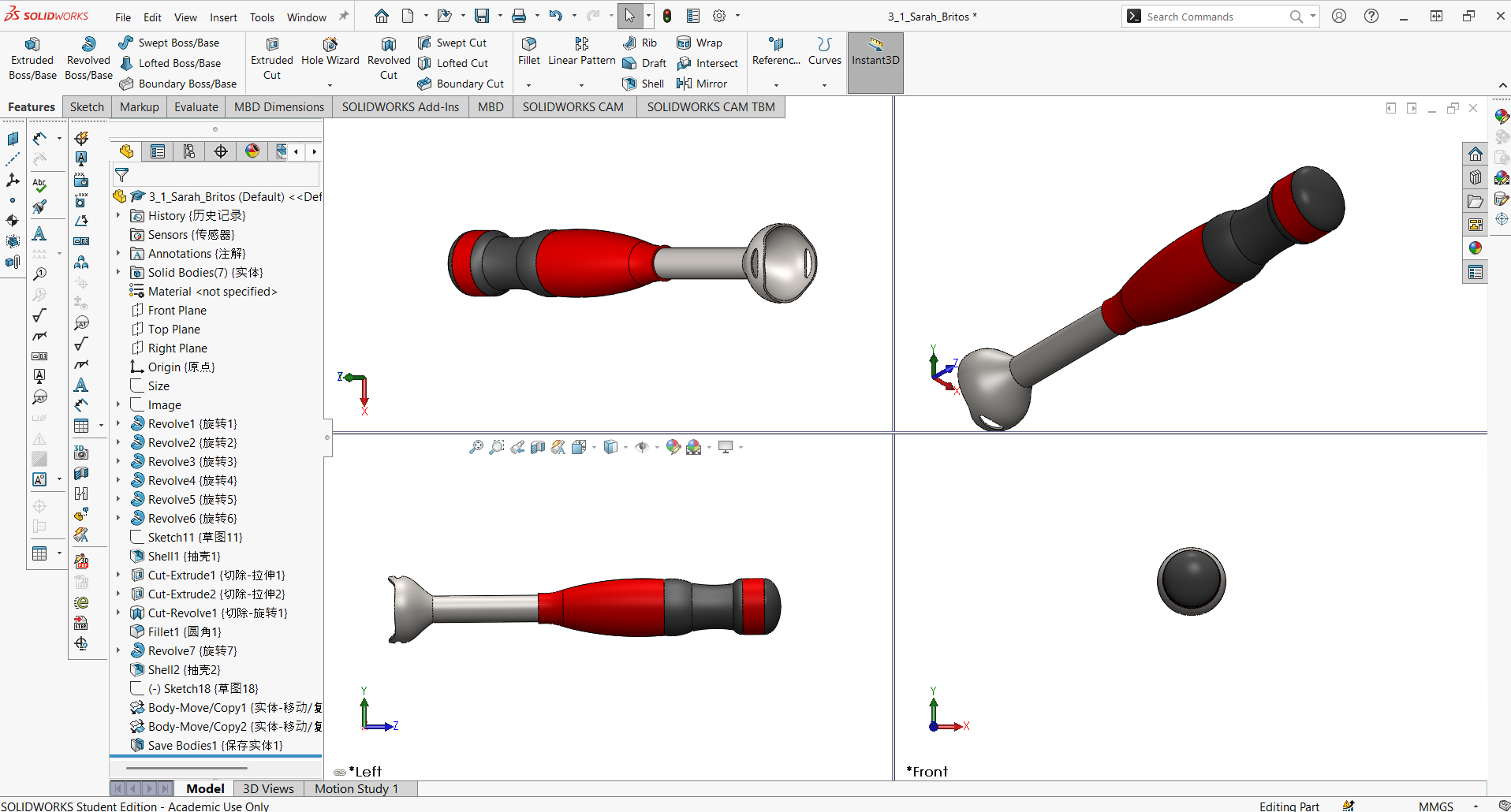Click the Rib feature tool
This screenshot has width=1511, height=812.
point(640,43)
